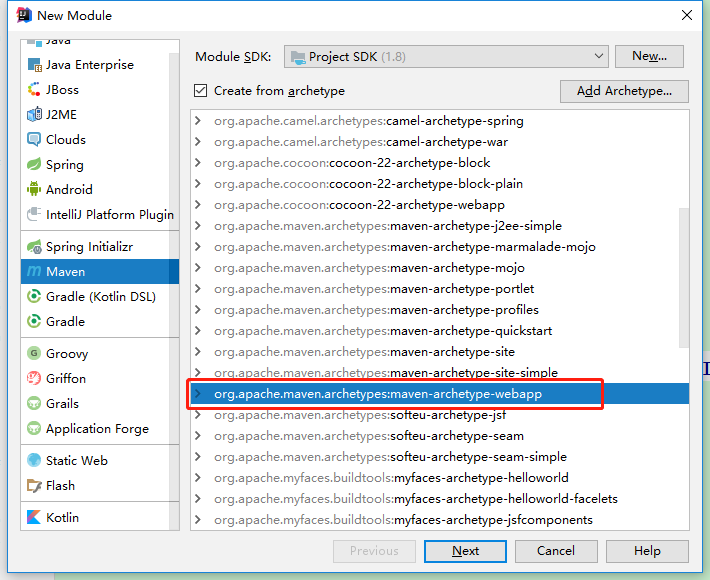Choose Gradle (Kotlin DSL) module type

point(101,297)
